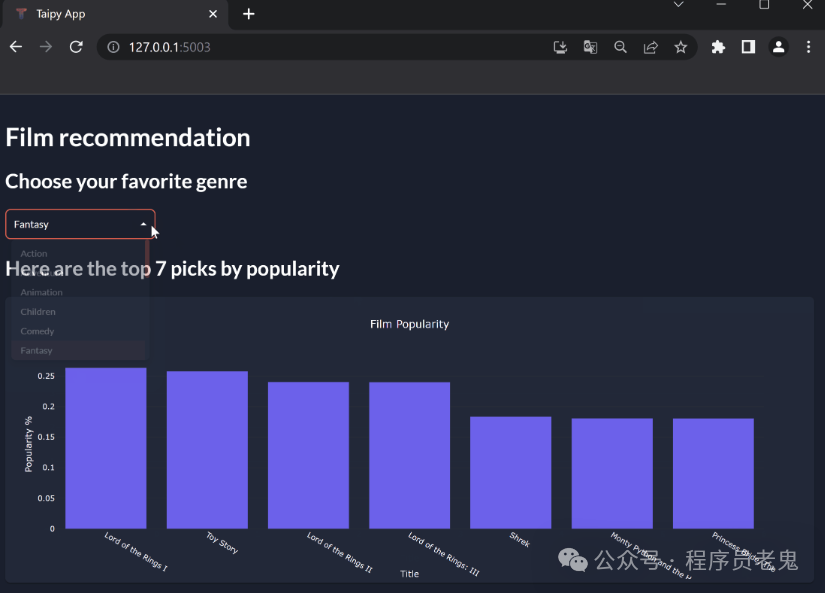Open the translate page icon

pos(590,47)
